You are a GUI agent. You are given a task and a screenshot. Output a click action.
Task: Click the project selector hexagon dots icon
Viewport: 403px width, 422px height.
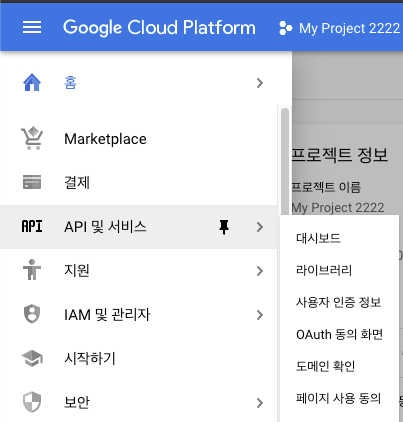click(x=285, y=28)
